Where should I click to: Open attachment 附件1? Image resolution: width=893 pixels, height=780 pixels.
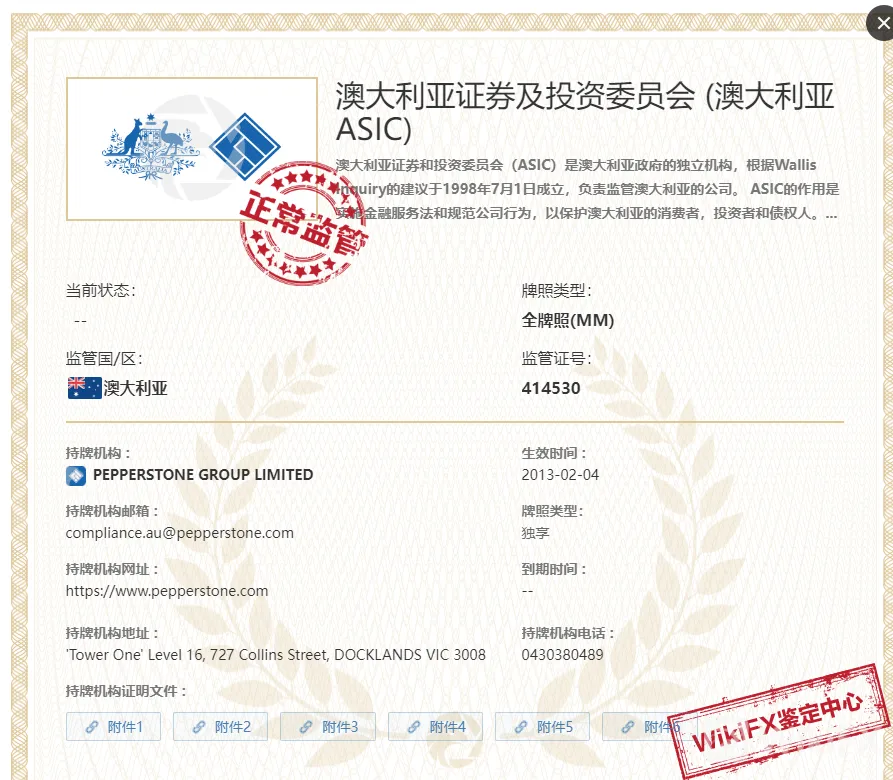coord(113,726)
